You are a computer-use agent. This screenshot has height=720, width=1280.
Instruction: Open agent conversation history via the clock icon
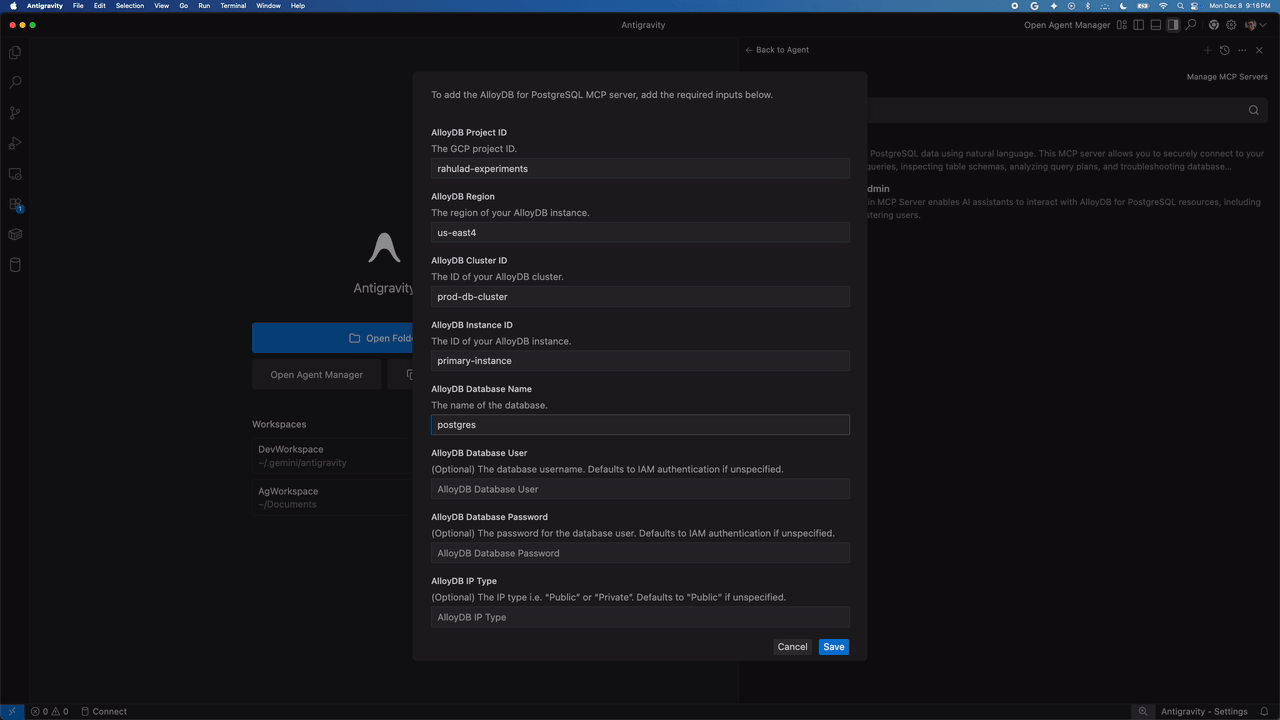click(1224, 50)
